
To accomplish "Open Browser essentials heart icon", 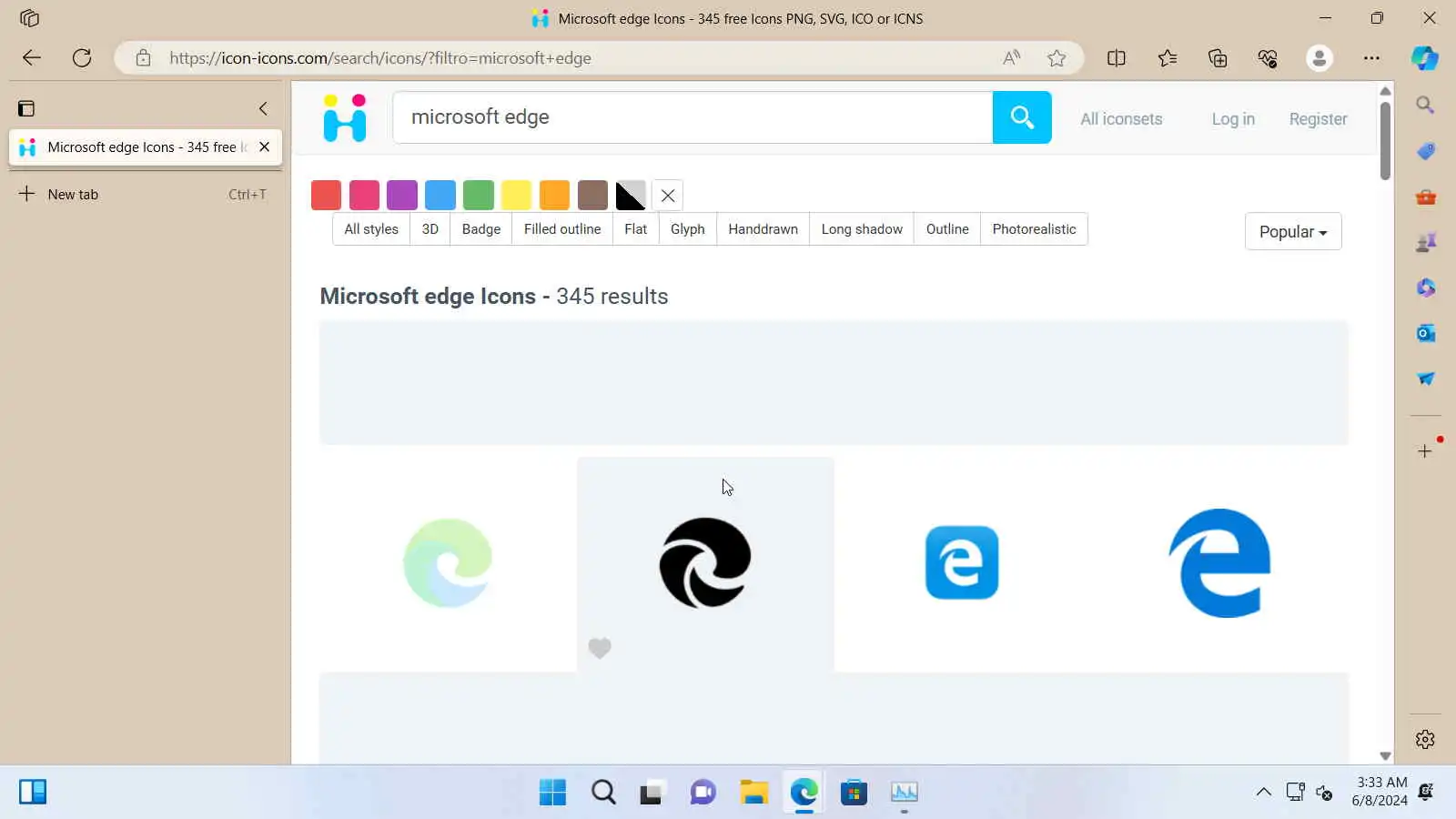I will coord(1268,58).
